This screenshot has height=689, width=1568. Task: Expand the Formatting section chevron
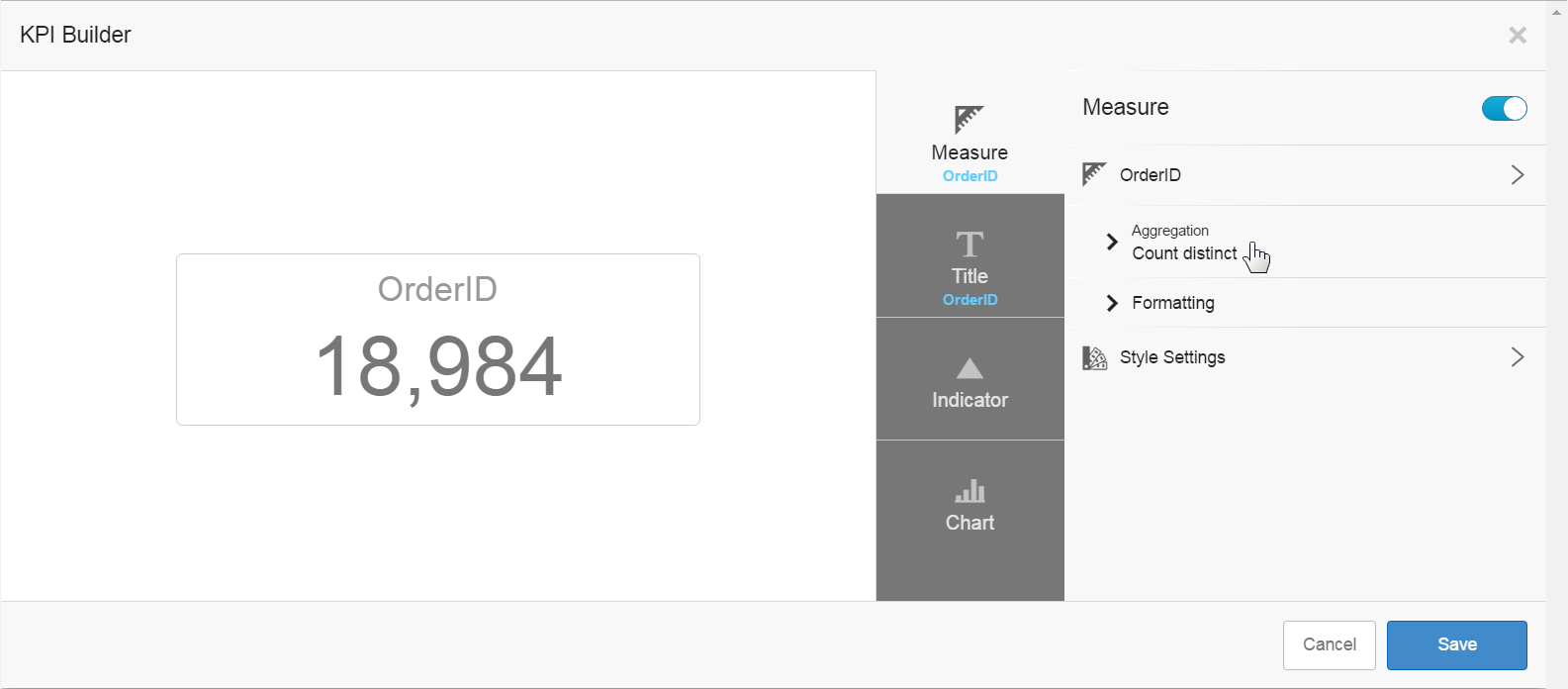click(1112, 303)
